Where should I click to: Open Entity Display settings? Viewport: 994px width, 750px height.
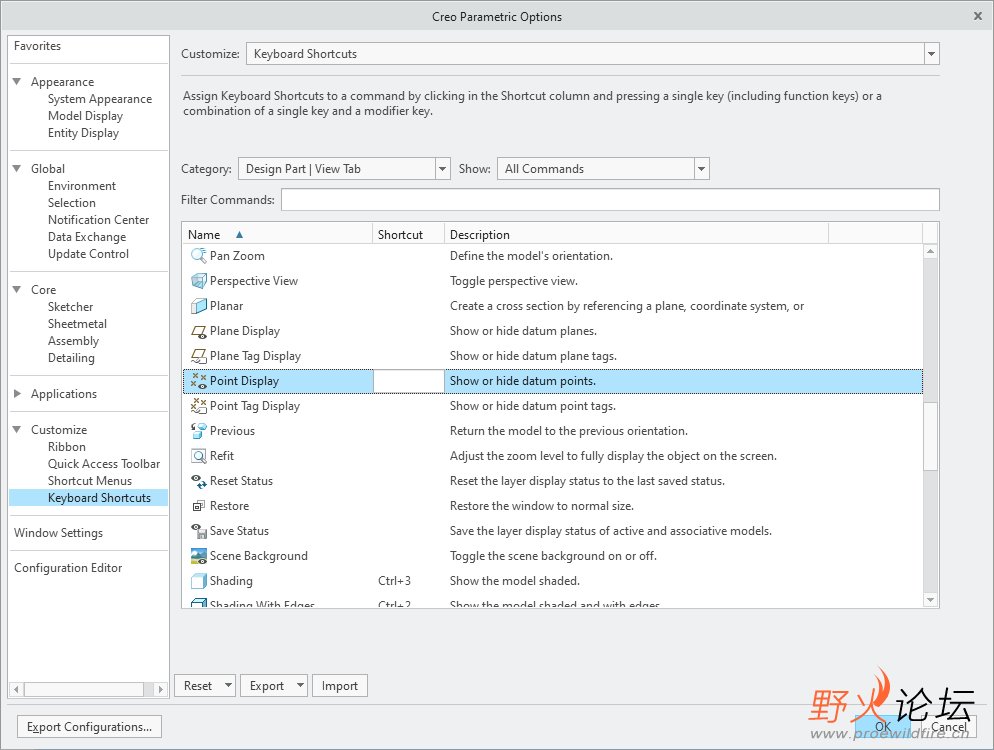(83, 133)
